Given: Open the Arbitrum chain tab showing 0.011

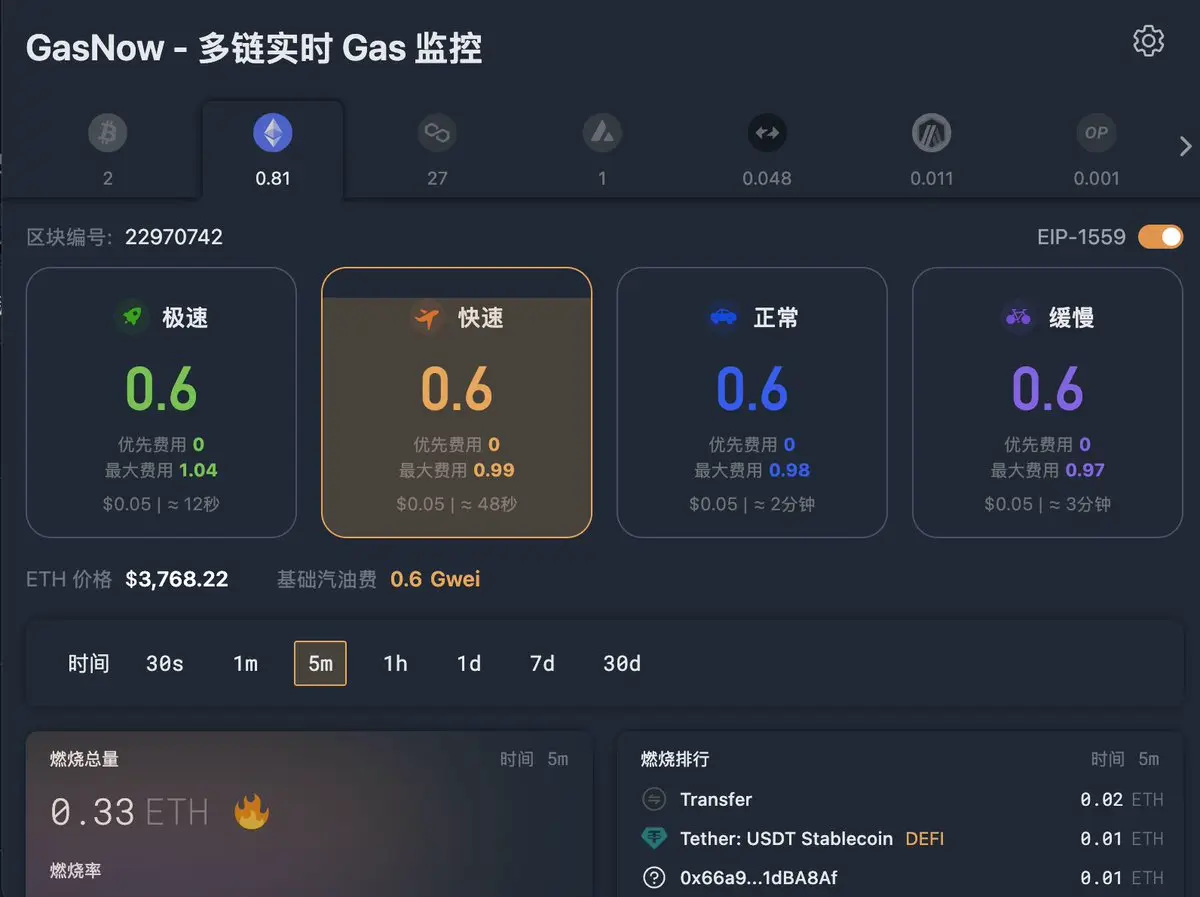Looking at the screenshot, I should click(x=931, y=150).
